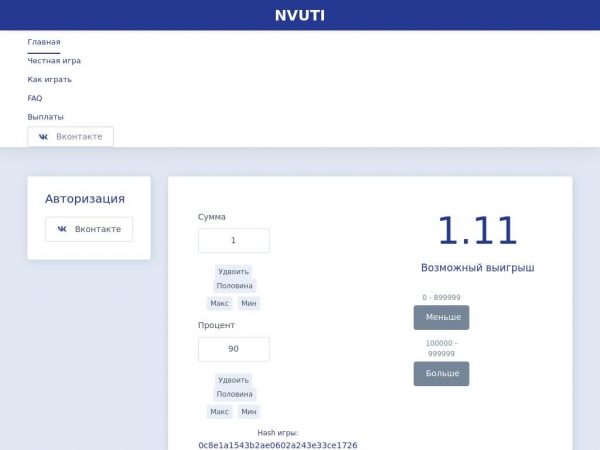Set Процент to Мин

[x=249, y=412]
